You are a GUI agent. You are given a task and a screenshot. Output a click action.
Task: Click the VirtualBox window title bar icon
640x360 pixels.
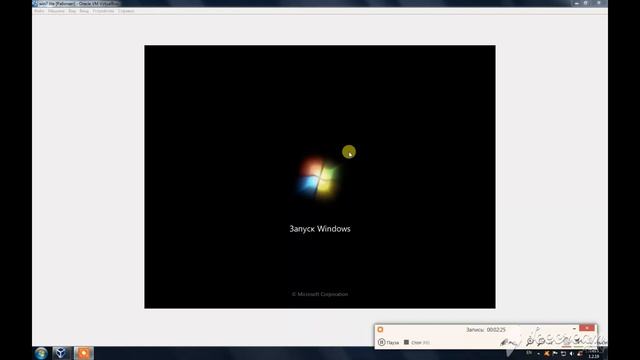click(35, 3)
